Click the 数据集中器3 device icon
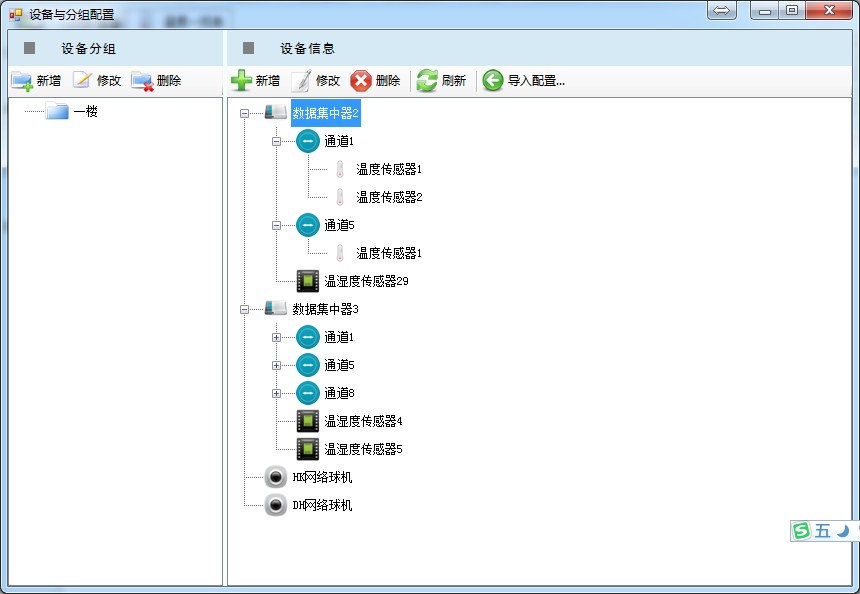This screenshot has height=594, width=860. (276, 308)
